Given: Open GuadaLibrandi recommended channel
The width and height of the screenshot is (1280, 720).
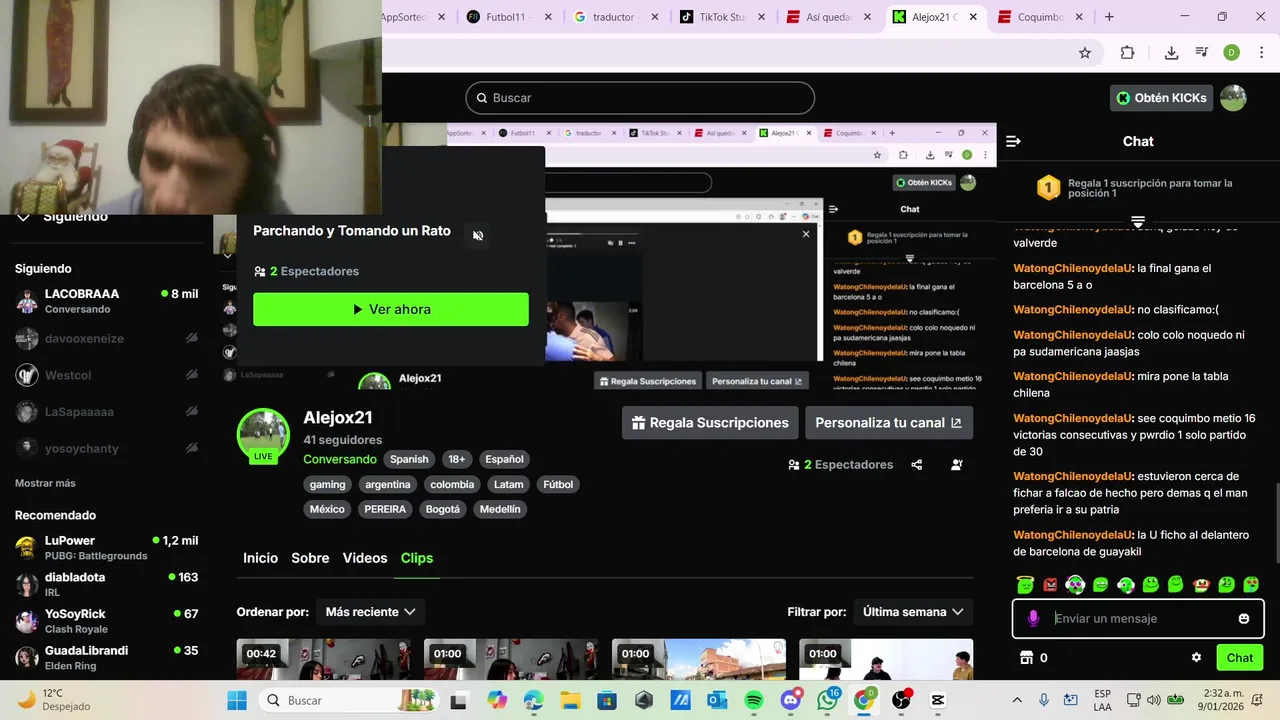Looking at the screenshot, I should tap(106, 657).
